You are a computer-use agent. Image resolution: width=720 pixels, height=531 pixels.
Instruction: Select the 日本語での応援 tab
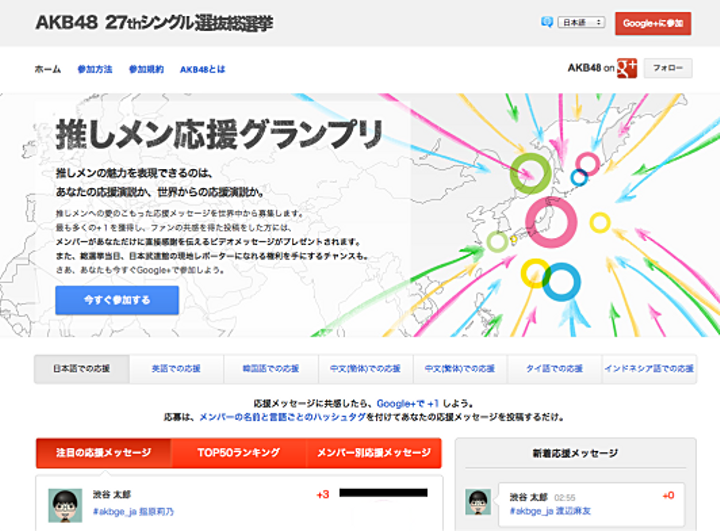tap(82, 368)
